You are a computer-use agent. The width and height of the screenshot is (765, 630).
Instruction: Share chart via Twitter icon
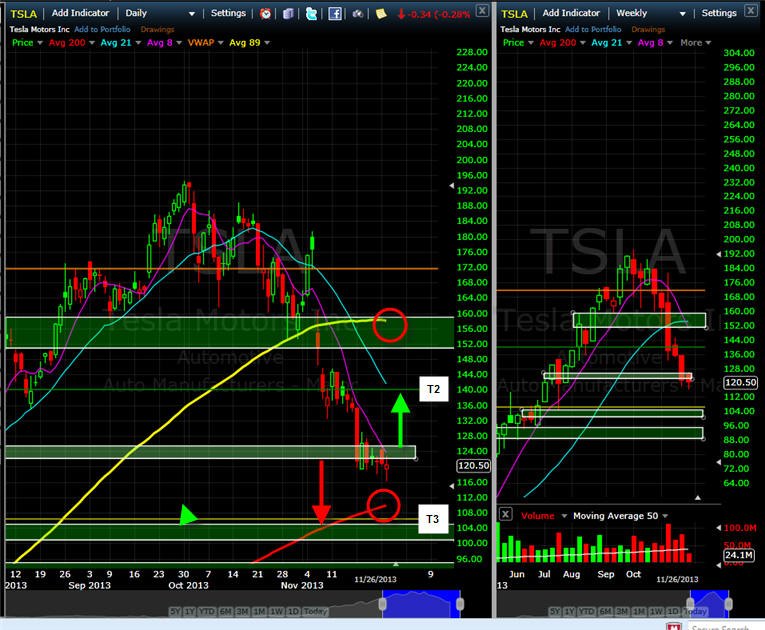point(311,13)
